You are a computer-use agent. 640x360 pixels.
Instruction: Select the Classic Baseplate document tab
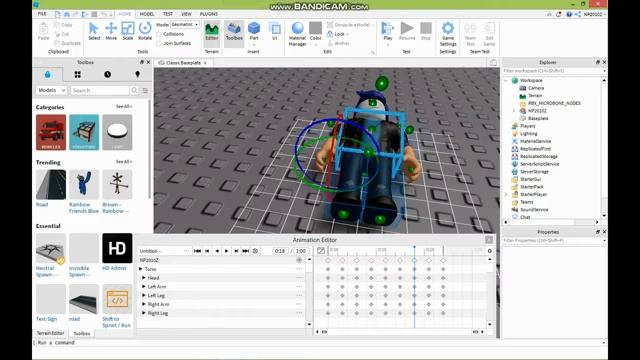click(x=183, y=63)
